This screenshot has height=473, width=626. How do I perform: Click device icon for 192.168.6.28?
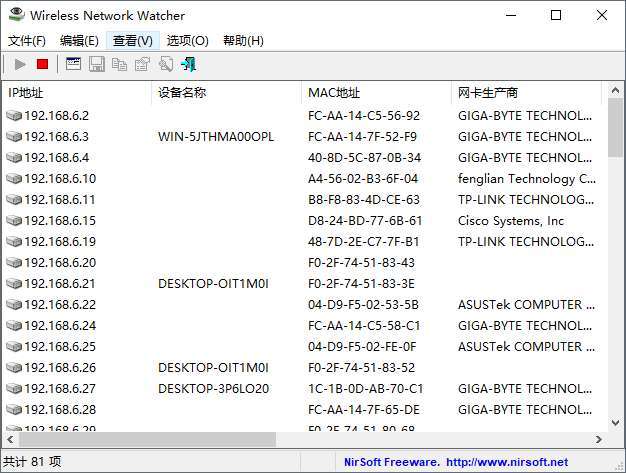[14, 410]
